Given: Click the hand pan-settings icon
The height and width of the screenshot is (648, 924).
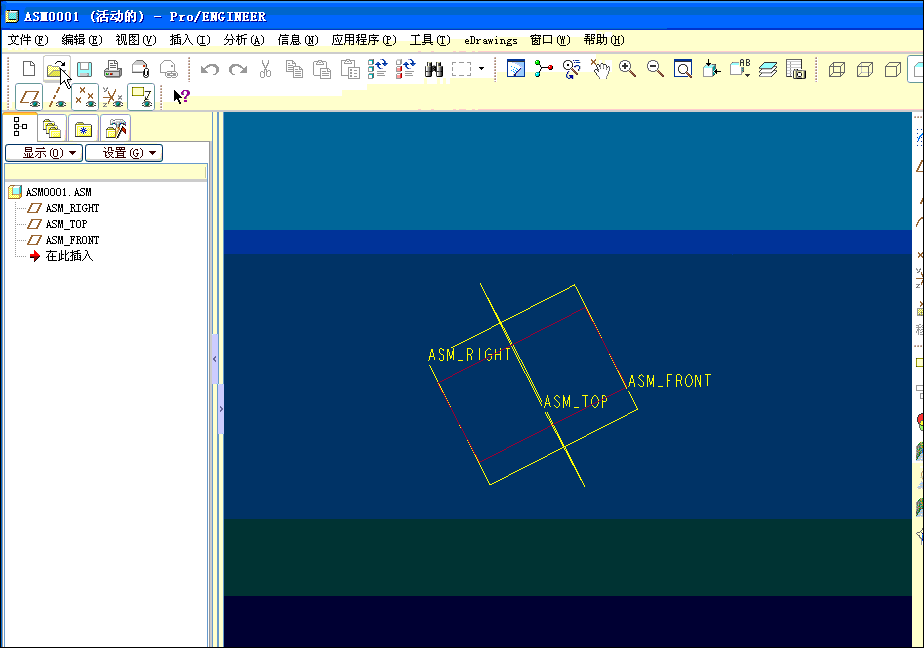Looking at the screenshot, I should coord(600,69).
